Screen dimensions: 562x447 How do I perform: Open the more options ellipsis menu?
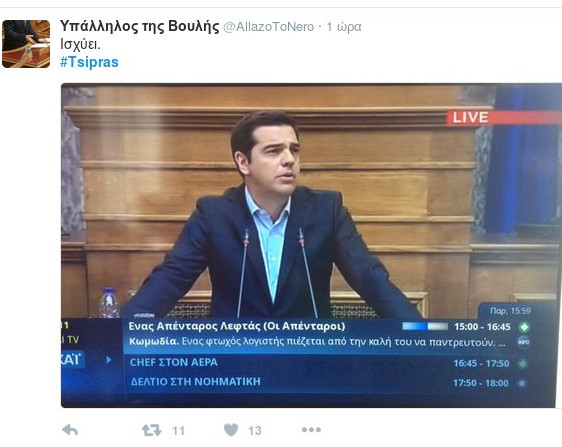tap(311, 429)
